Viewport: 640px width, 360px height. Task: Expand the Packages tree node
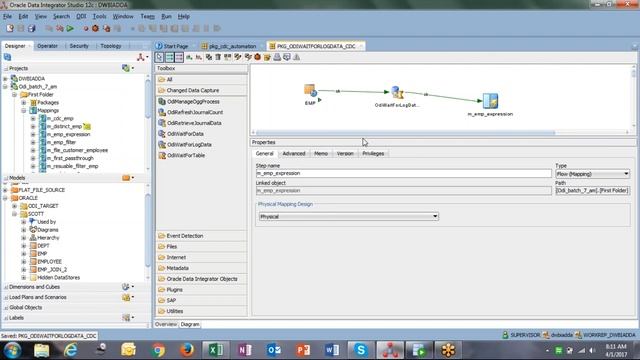pyautogui.click(x=24, y=102)
